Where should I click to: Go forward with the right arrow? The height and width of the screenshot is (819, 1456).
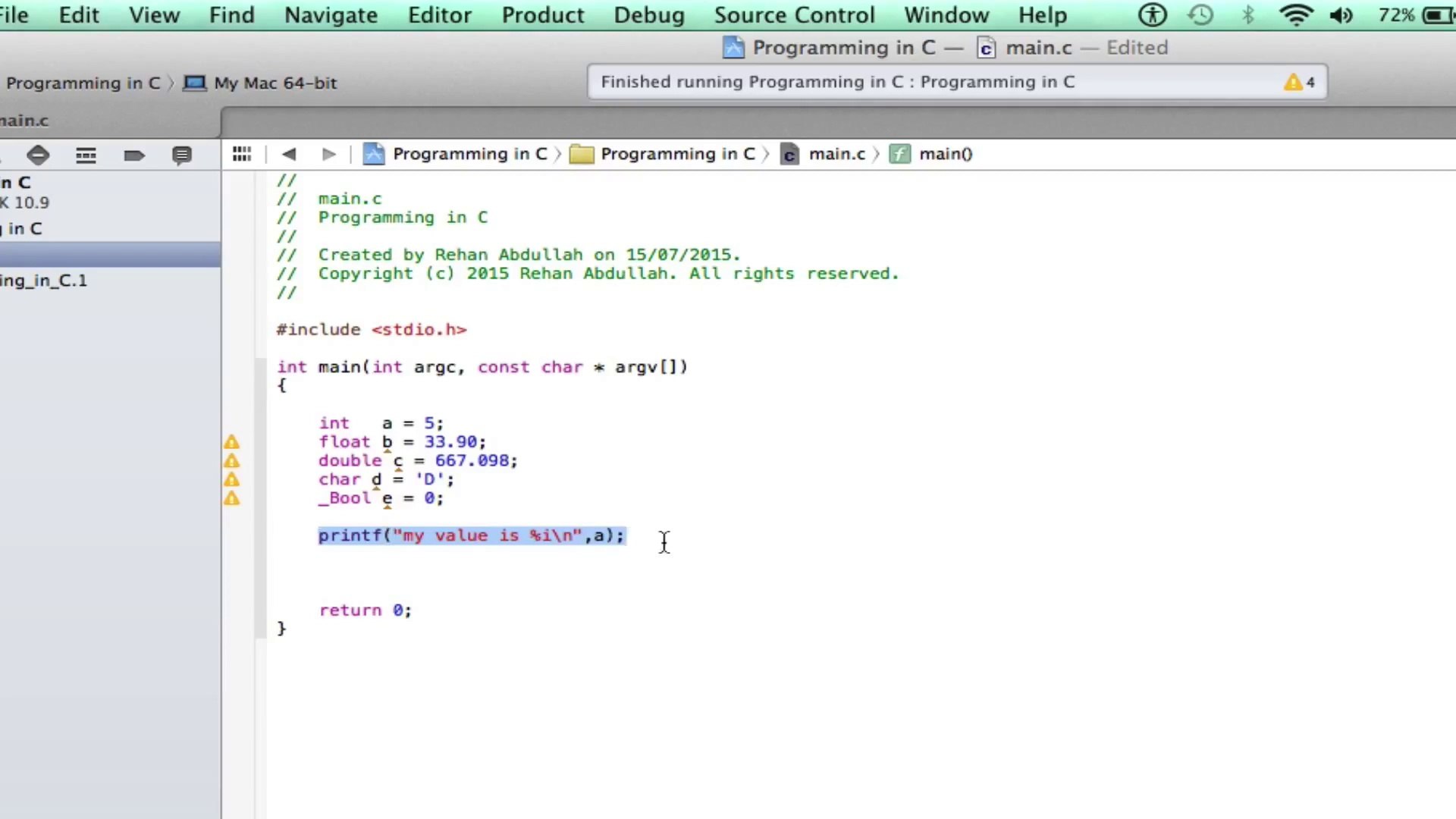tap(328, 154)
